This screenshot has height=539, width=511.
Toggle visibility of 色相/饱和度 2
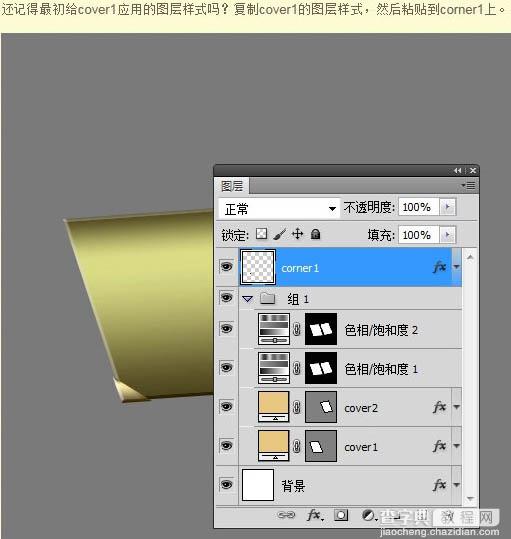[226, 329]
